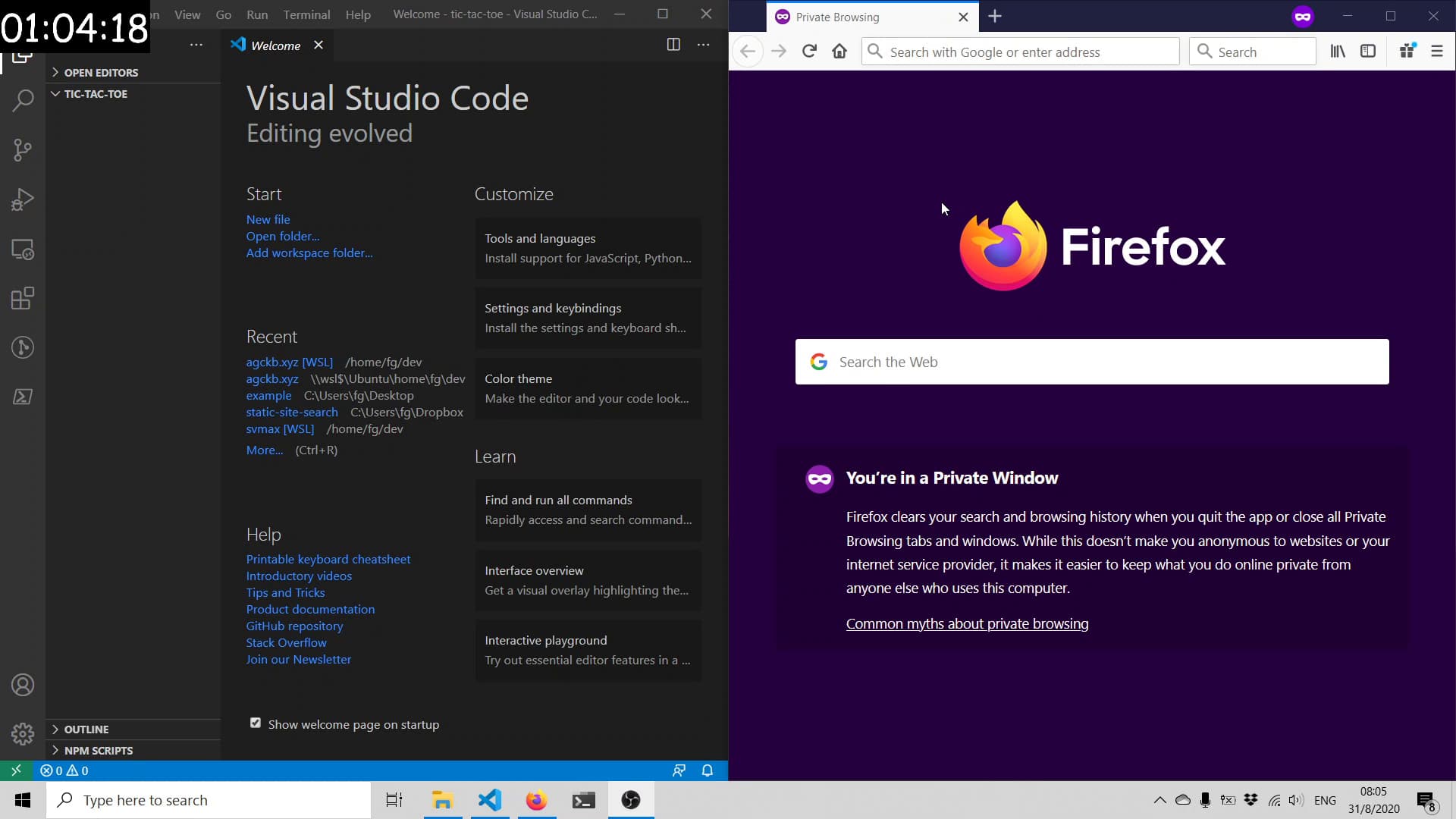The width and height of the screenshot is (1456, 819).
Task: Collapse the TIC-TAC-TOE folder section
Action: tap(133, 94)
